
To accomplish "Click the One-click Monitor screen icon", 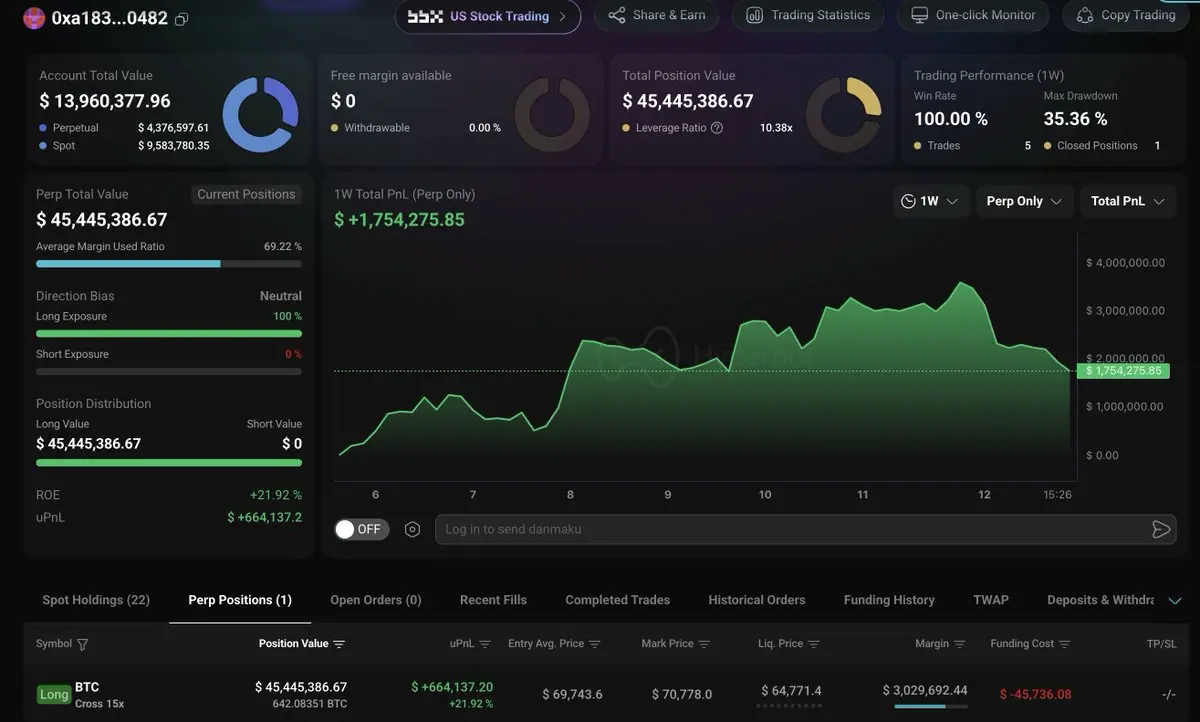I will point(919,15).
